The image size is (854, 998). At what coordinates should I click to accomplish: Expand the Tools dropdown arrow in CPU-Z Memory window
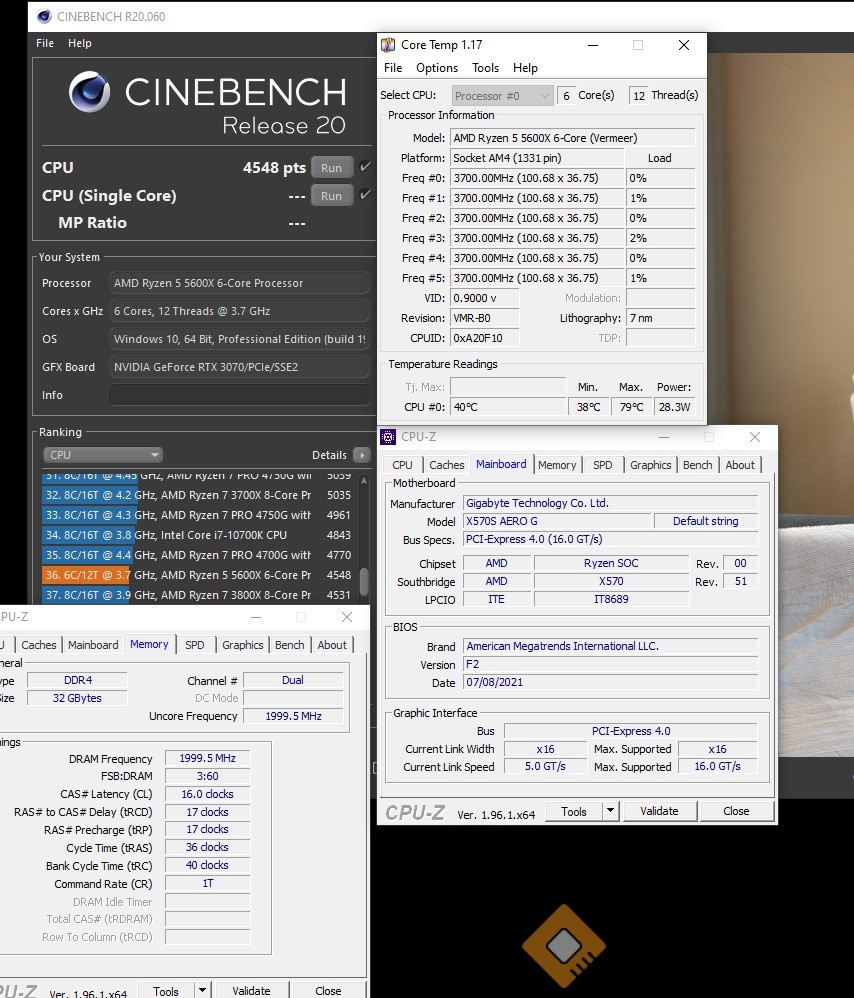202,990
